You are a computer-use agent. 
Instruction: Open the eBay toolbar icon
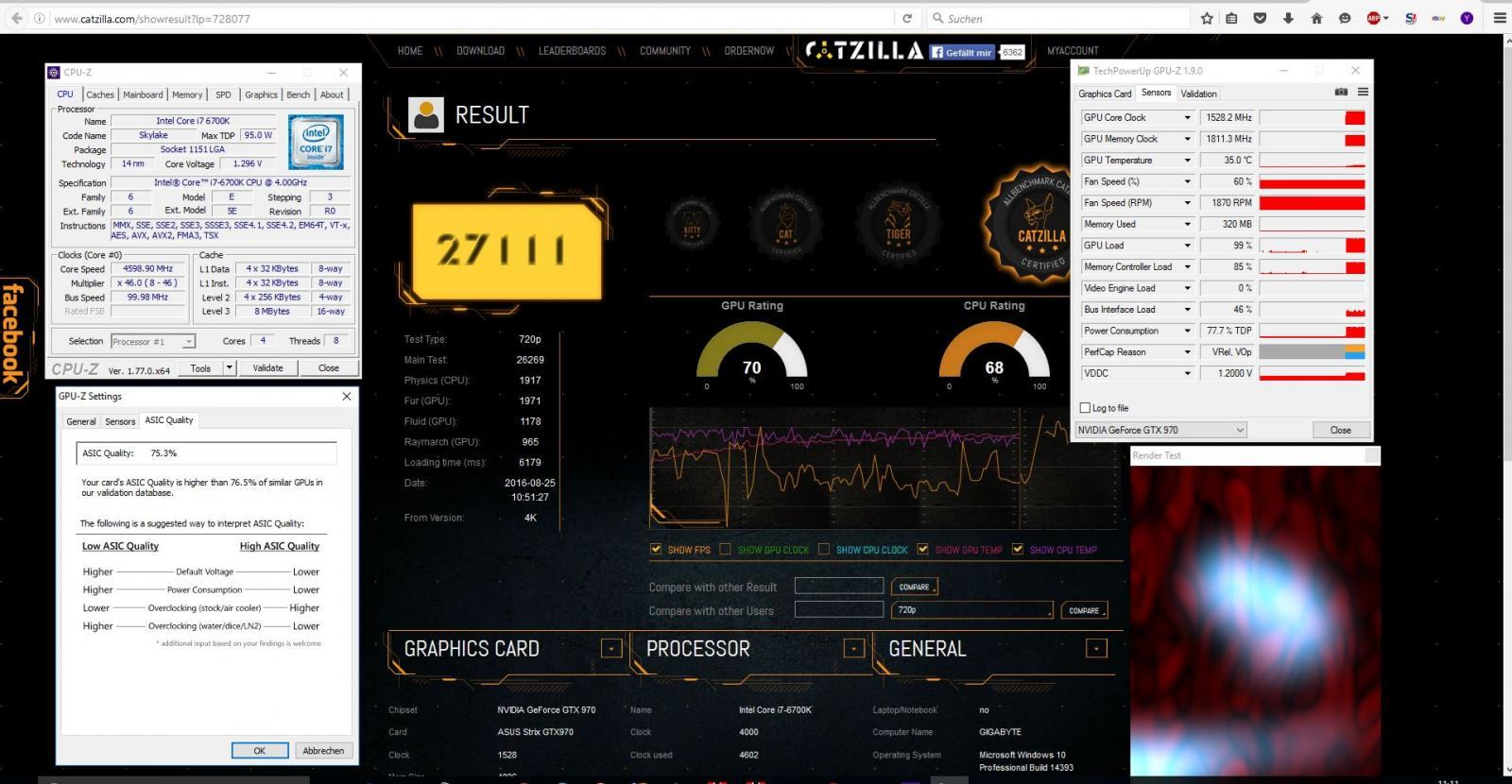point(1438,18)
